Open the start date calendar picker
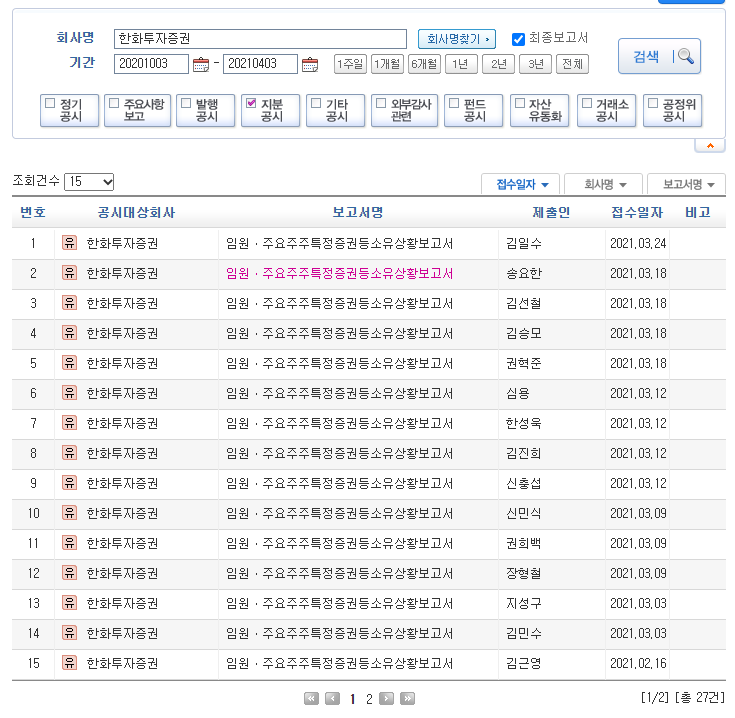The height and width of the screenshot is (718, 735). coord(201,64)
